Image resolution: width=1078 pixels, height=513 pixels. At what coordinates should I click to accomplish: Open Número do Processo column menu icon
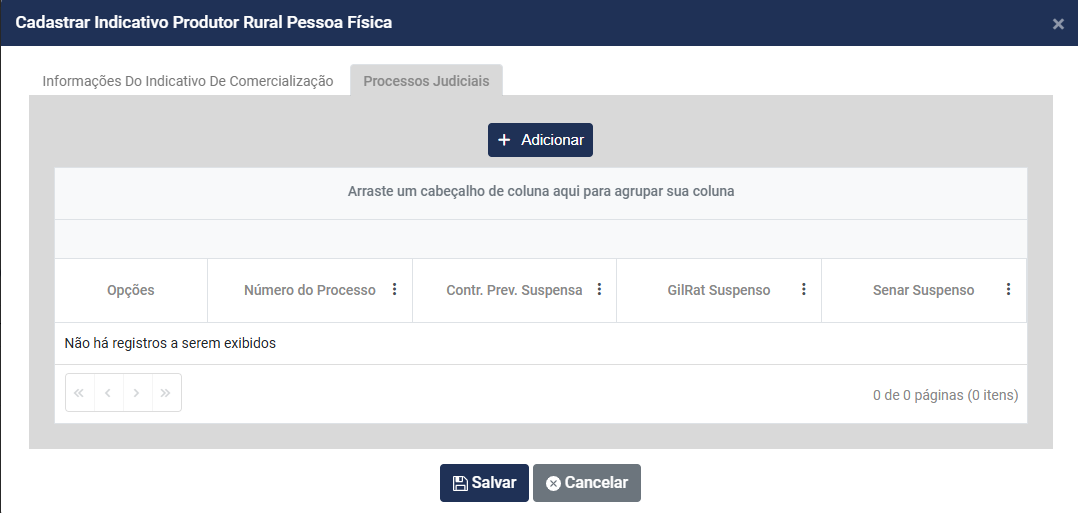[x=394, y=290]
